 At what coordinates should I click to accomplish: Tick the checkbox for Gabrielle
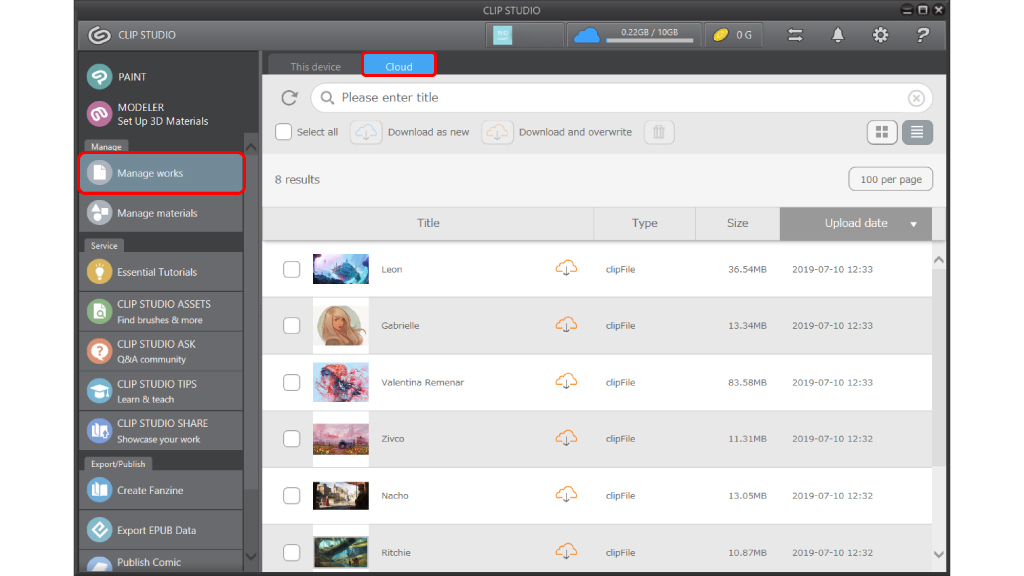tap(291, 325)
